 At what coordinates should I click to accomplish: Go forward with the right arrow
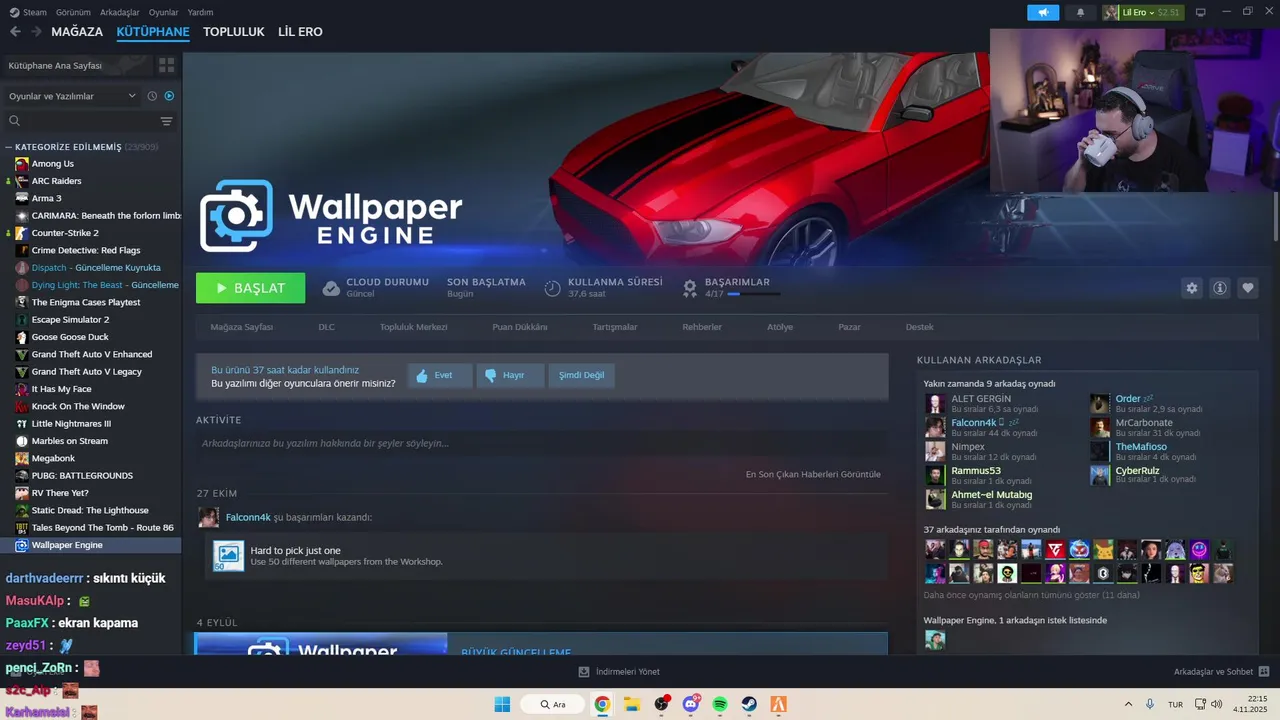coord(36,32)
